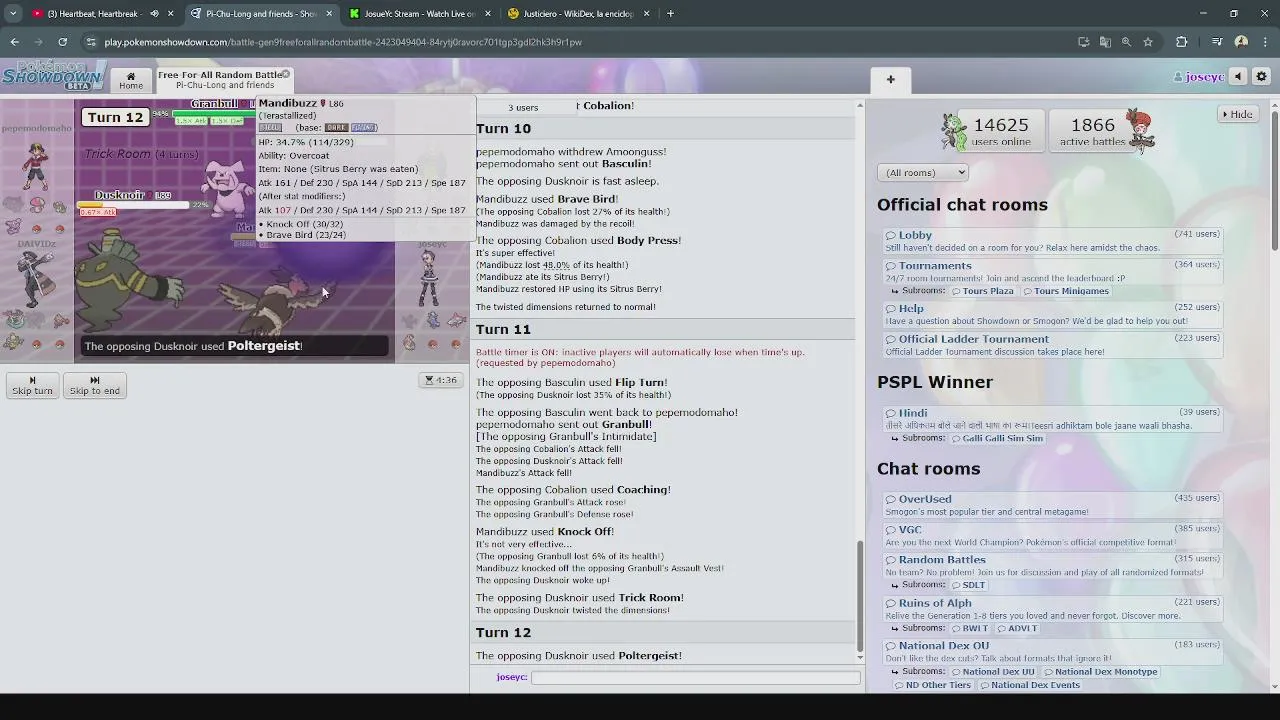Toggle the sound speaker icon in header
1280x720 pixels.
[1238, 77]
